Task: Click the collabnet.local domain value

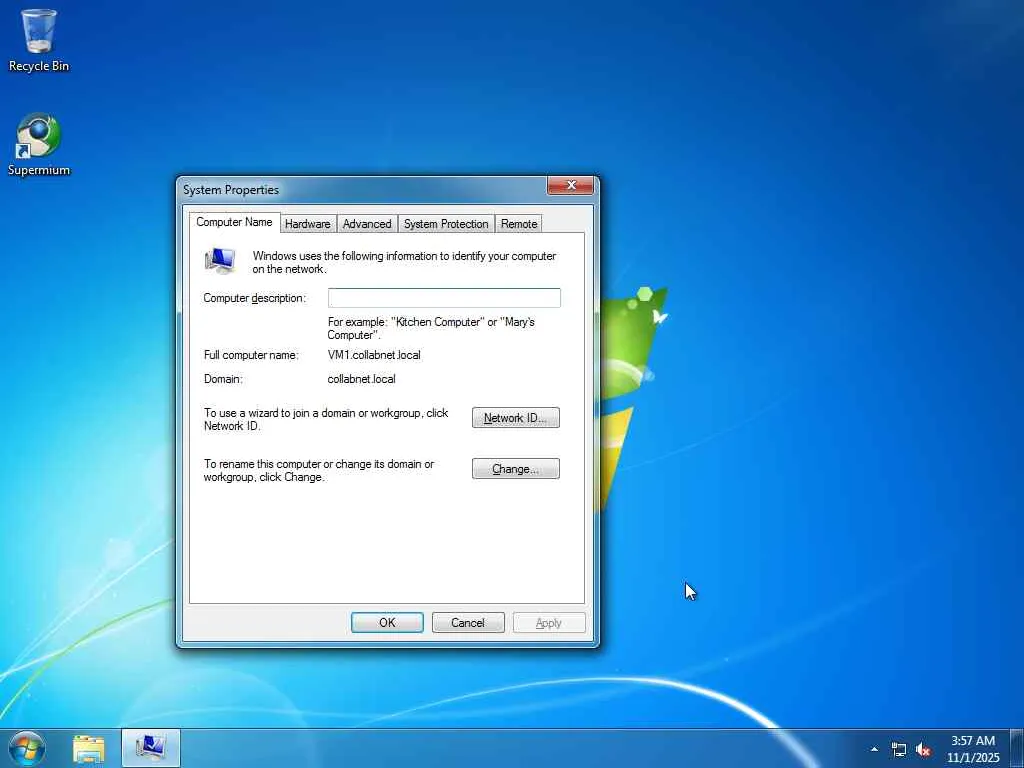Action: pos(362,379)
